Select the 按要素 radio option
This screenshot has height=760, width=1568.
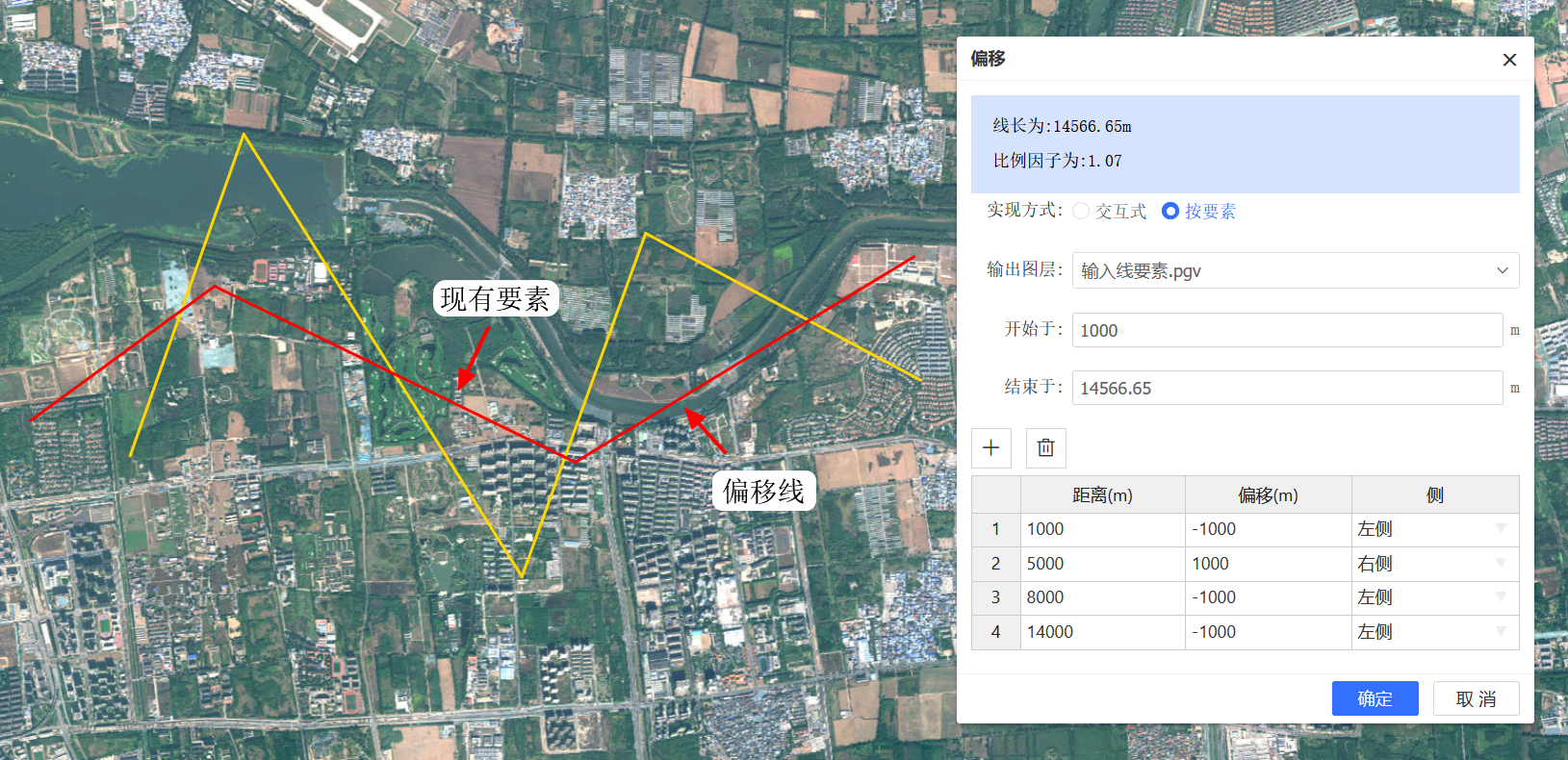pyautogui.click(x=1170, y=211)
